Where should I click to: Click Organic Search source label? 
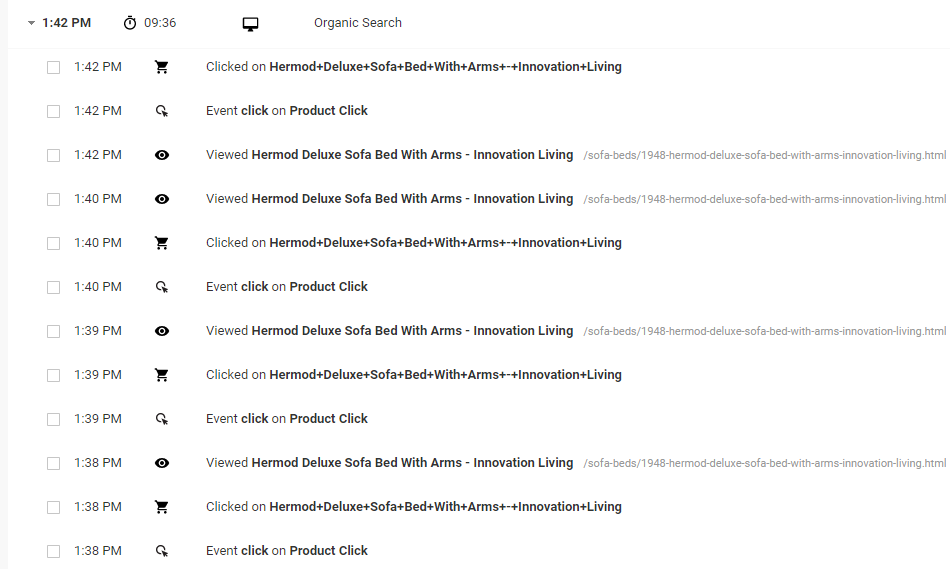click(357, 23)
